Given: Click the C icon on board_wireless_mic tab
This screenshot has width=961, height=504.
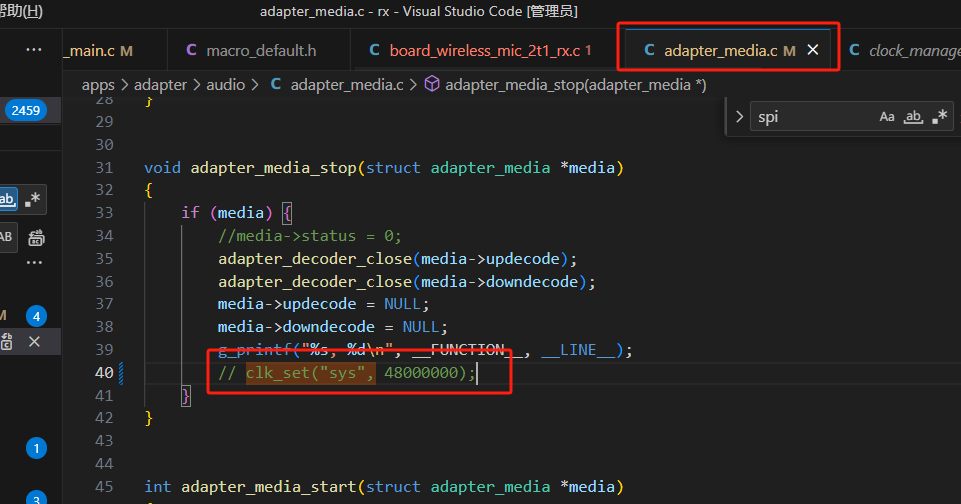Looking at the screenshot, I should (x=374, y=50).
